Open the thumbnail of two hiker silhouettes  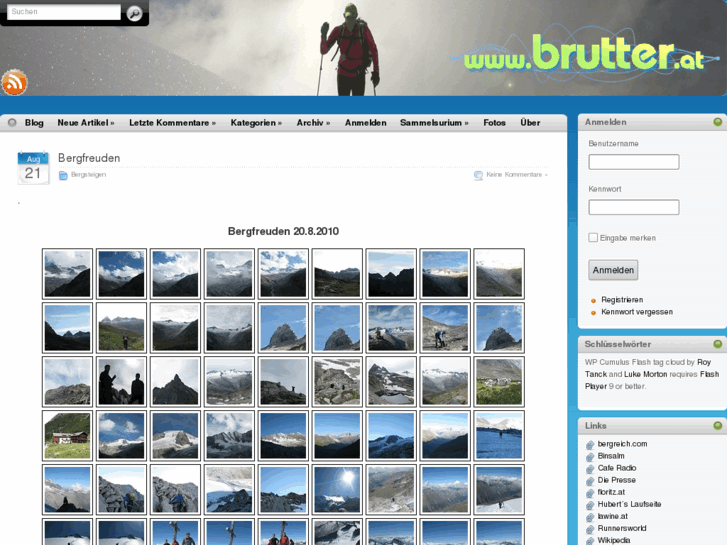tap(121, 382)
